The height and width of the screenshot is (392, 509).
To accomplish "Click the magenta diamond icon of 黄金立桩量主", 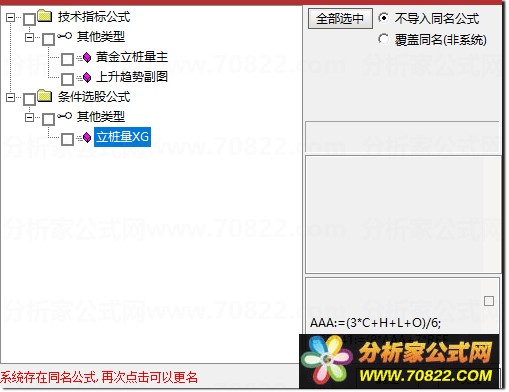I will [87, 58].
